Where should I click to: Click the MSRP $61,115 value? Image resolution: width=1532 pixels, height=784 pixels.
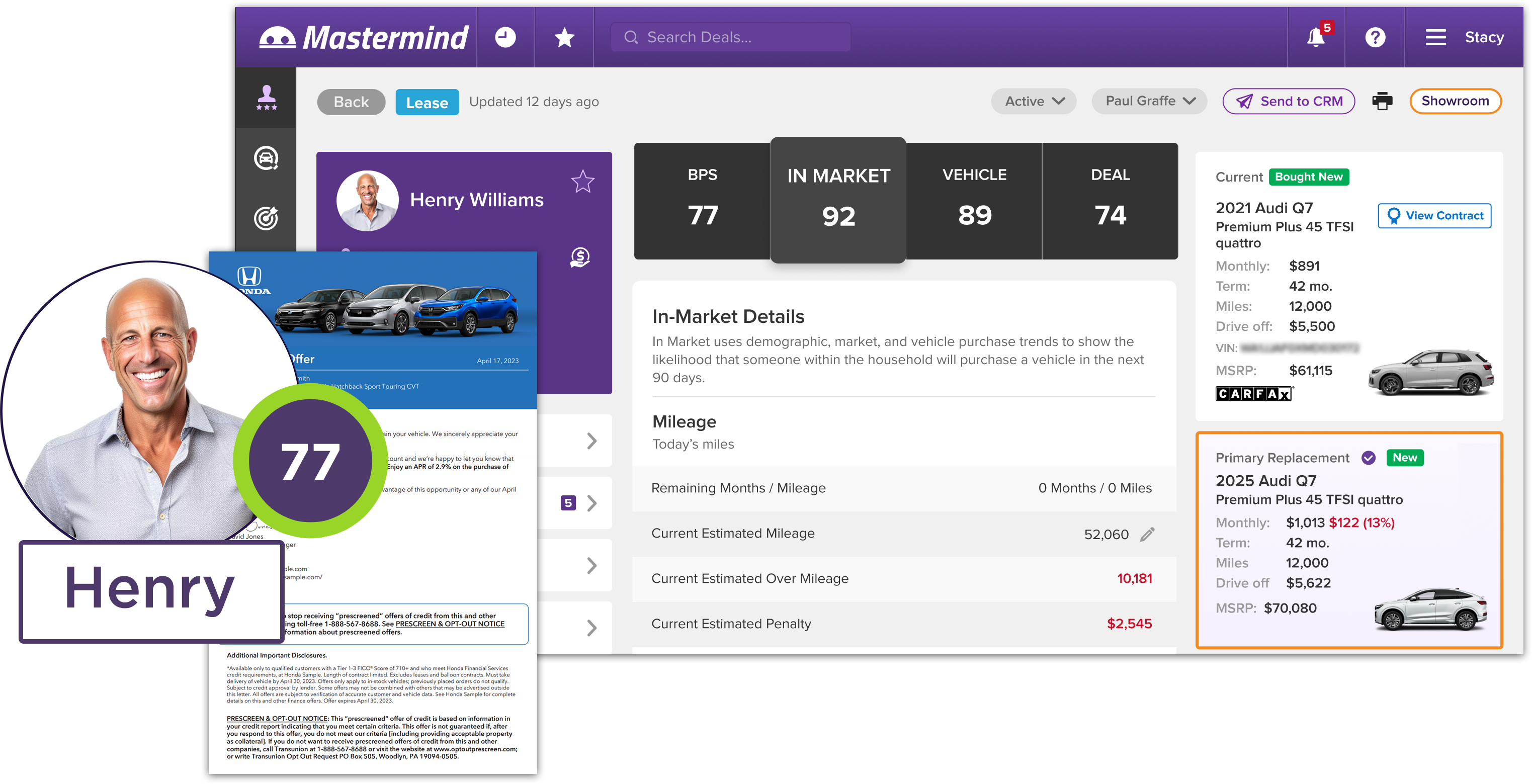(1310, 371)
